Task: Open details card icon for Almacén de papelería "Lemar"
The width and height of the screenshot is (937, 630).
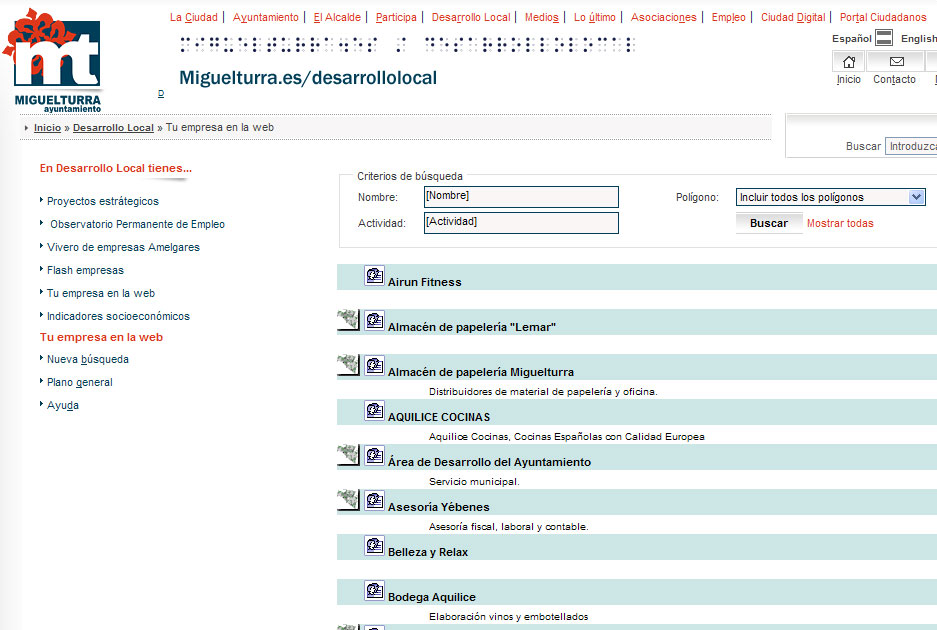Action: point(374,320)
